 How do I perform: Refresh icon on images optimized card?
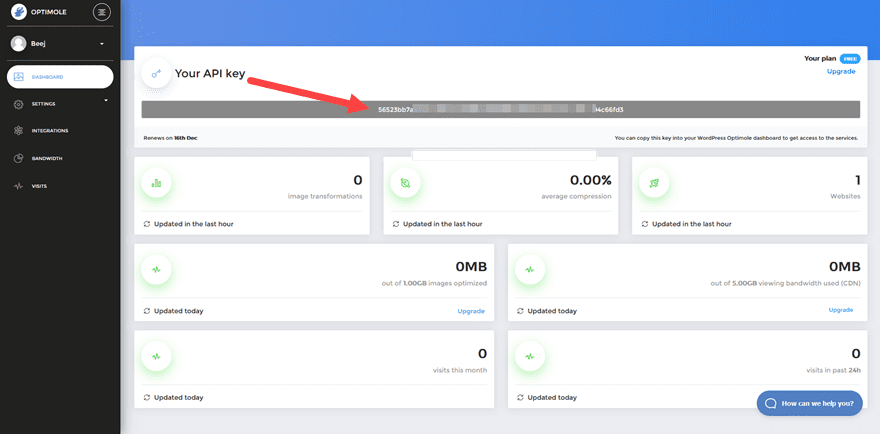[147, 311]
